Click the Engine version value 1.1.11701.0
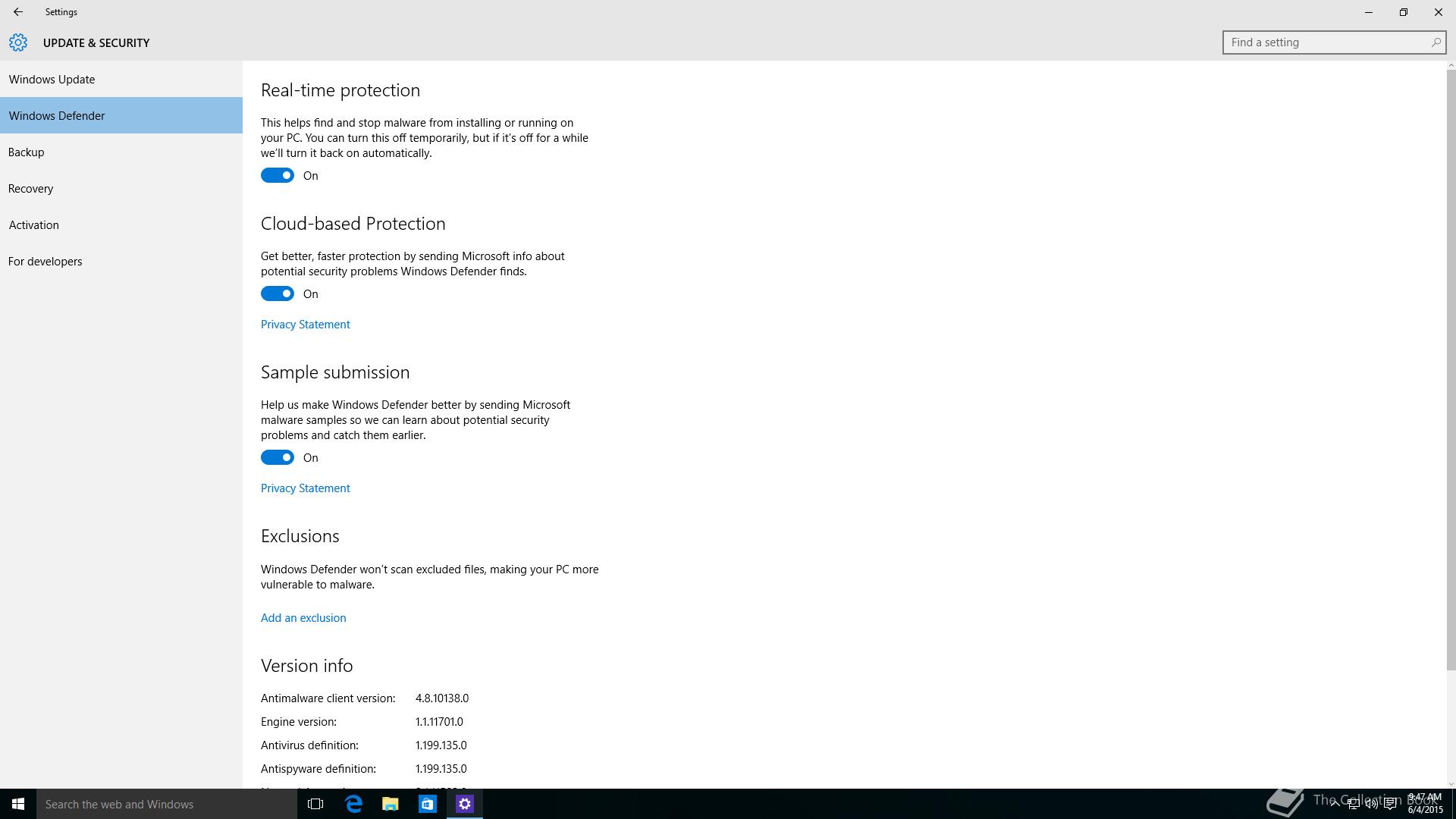This screenshot has width=1456, height=819. click(x=439, y=722)
